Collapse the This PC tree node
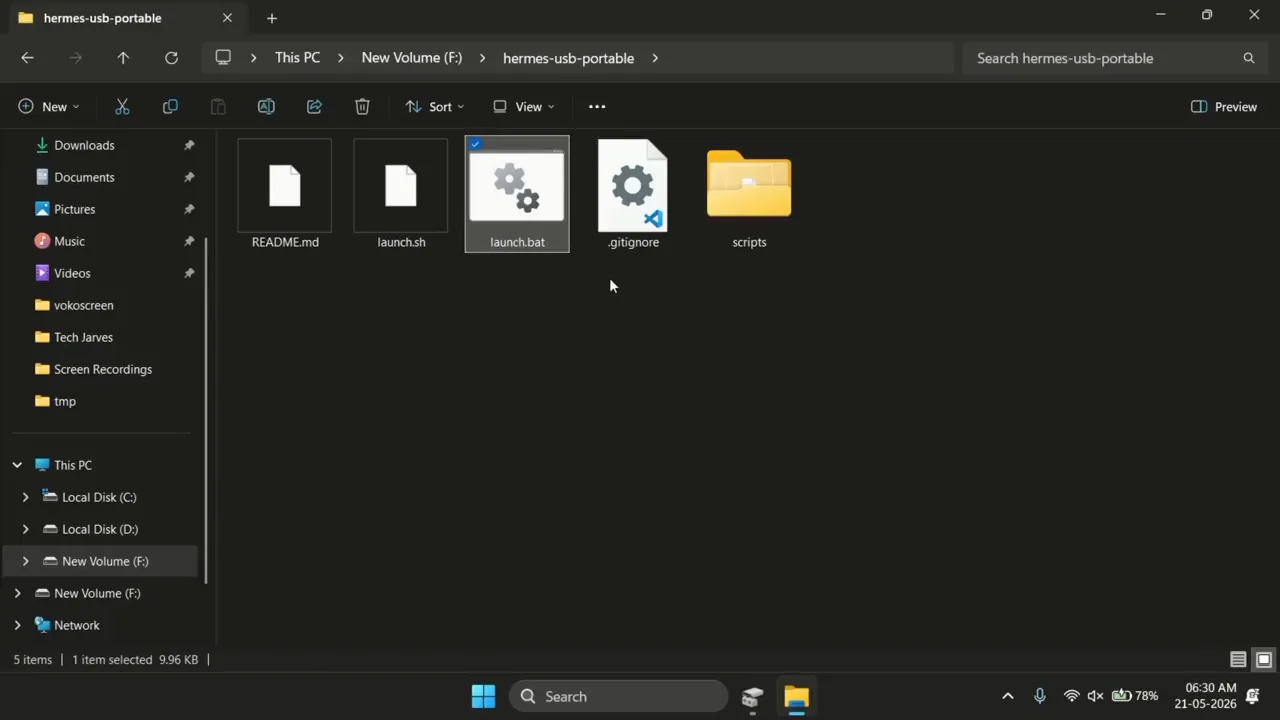 (17, 465)
